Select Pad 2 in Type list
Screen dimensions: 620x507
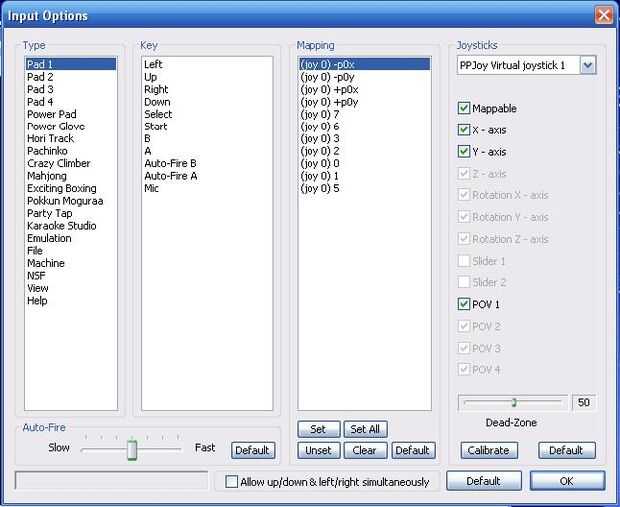71,77
